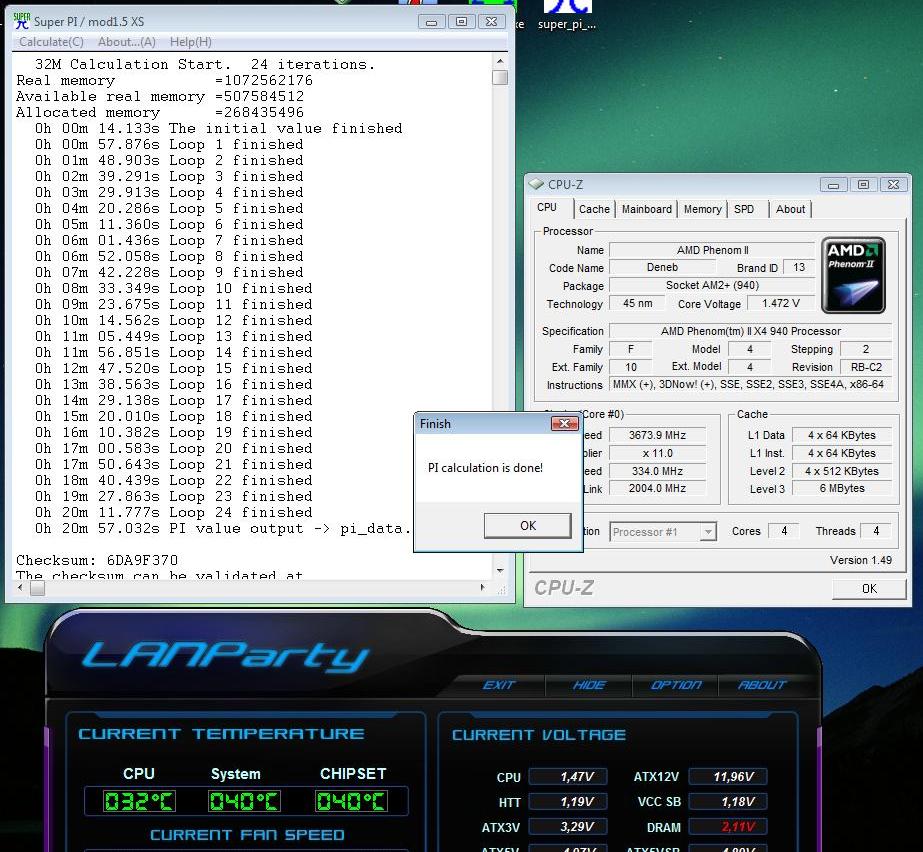Click the core speed value 3673.9 MHz

[657, 435]
